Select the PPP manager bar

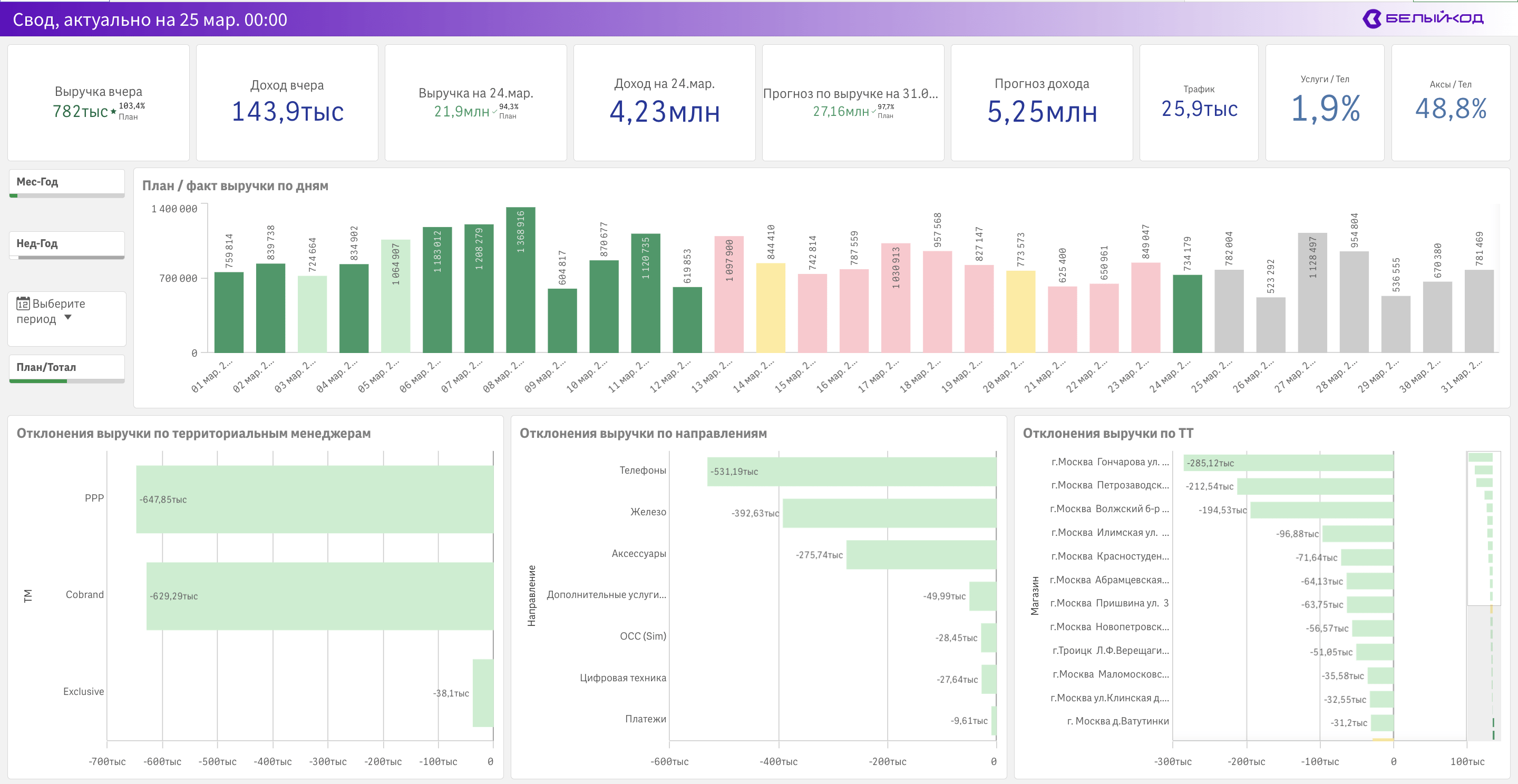[x=315, y=499]
